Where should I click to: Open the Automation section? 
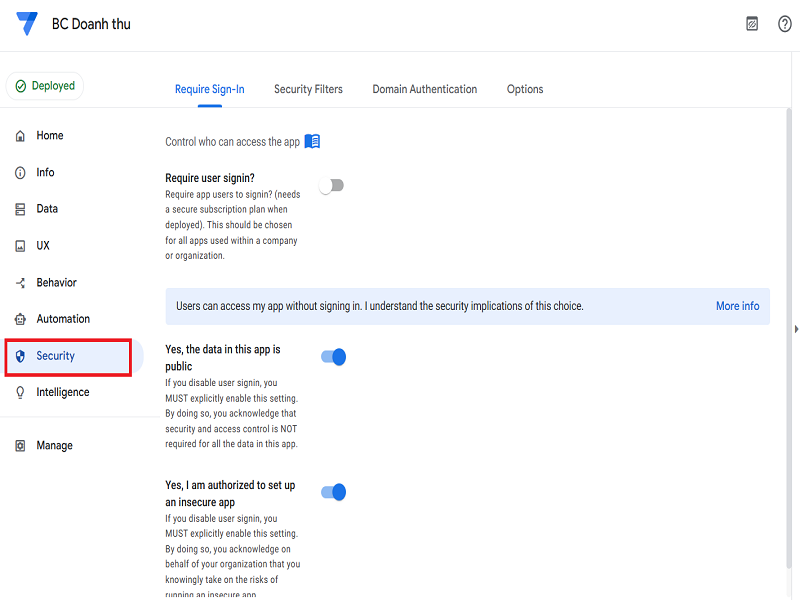(61, 318)
